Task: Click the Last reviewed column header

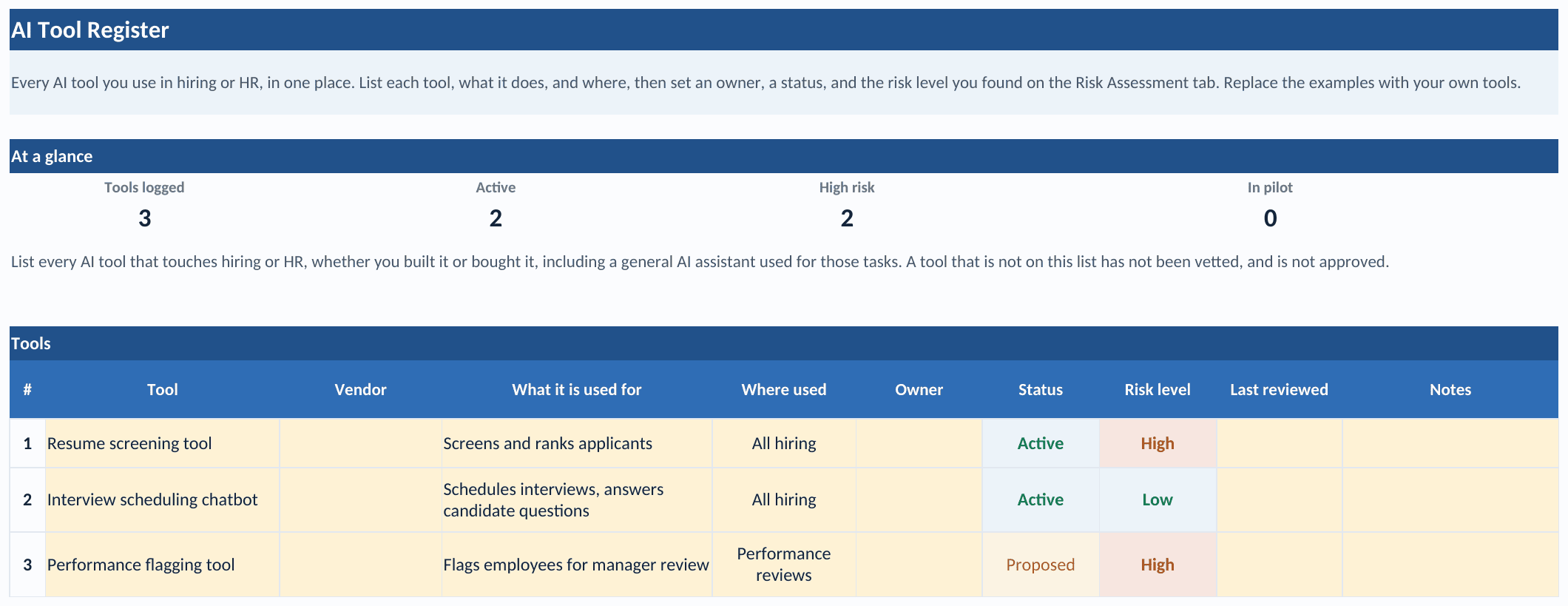Action: 1279,389
